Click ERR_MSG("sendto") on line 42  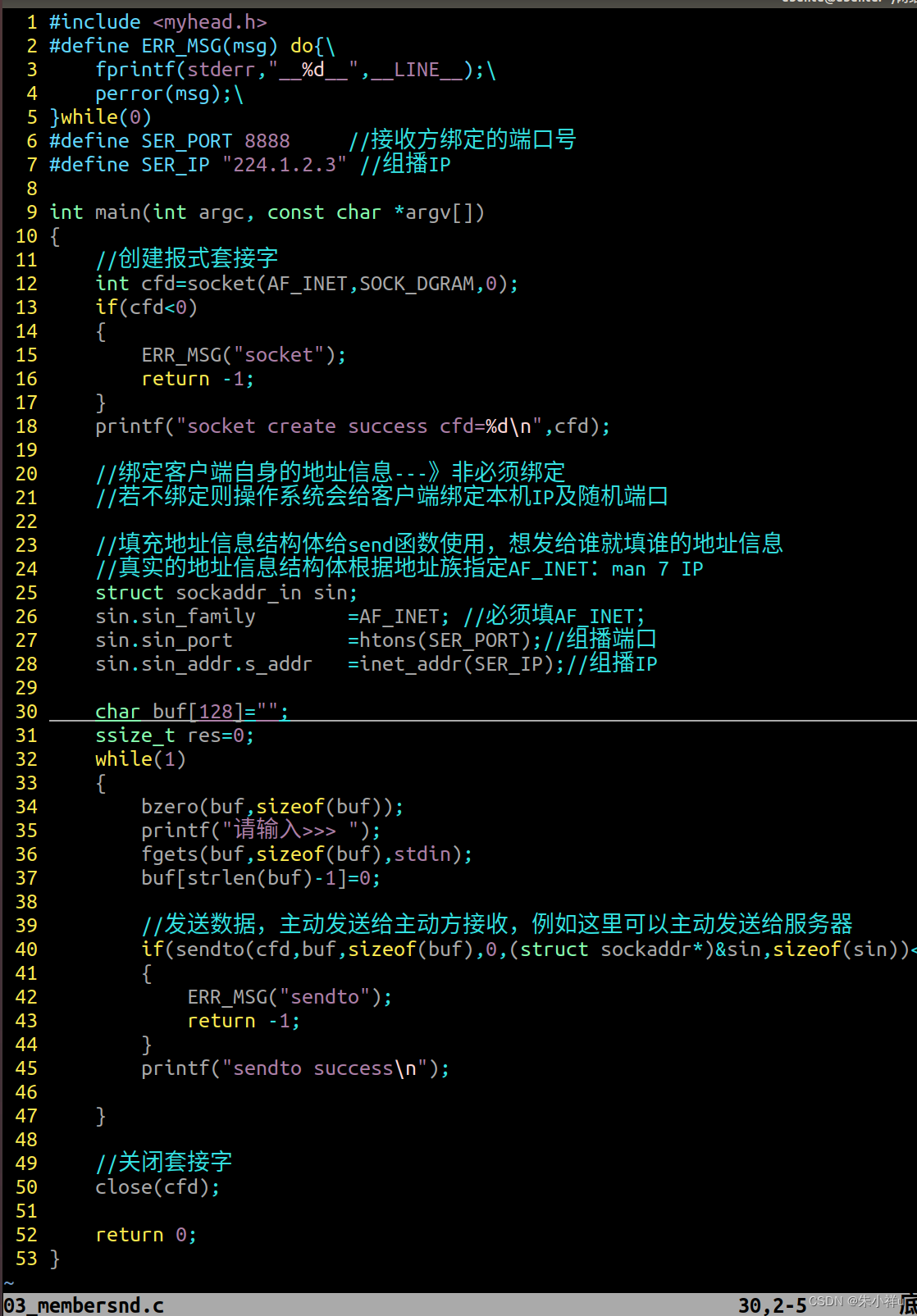(x=290, y=997)
